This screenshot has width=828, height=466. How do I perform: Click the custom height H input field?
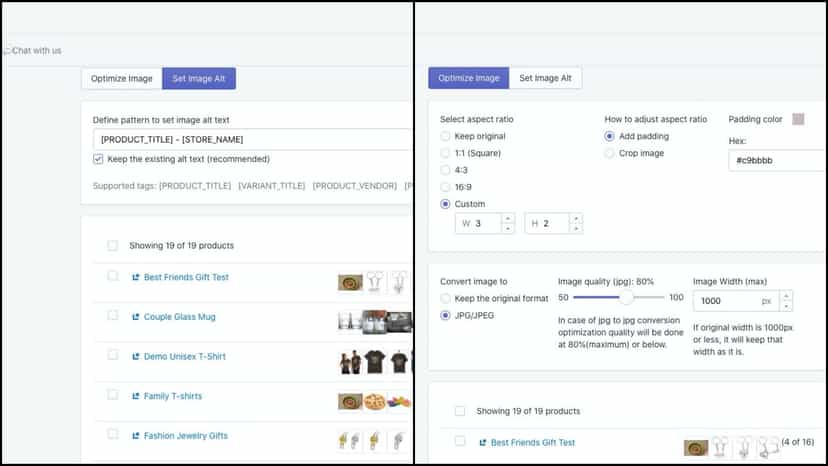(548, 223)
